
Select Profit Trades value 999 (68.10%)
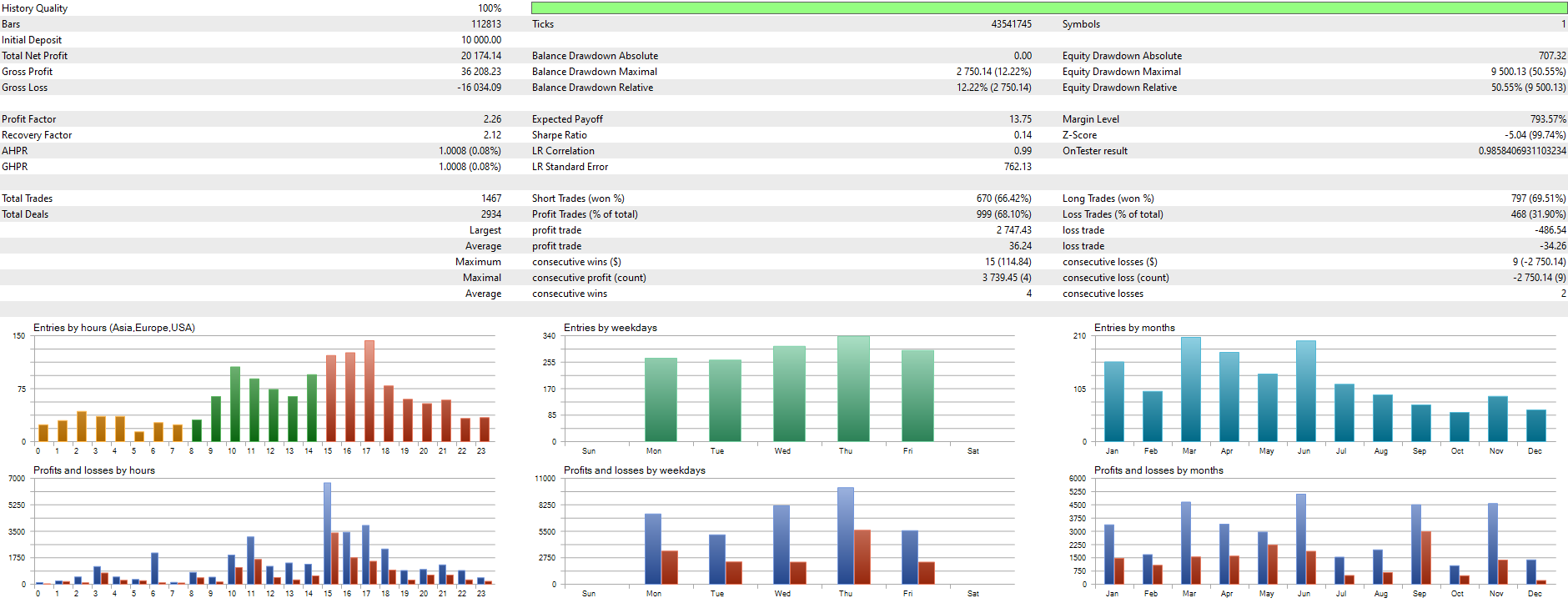[1004, 214]
